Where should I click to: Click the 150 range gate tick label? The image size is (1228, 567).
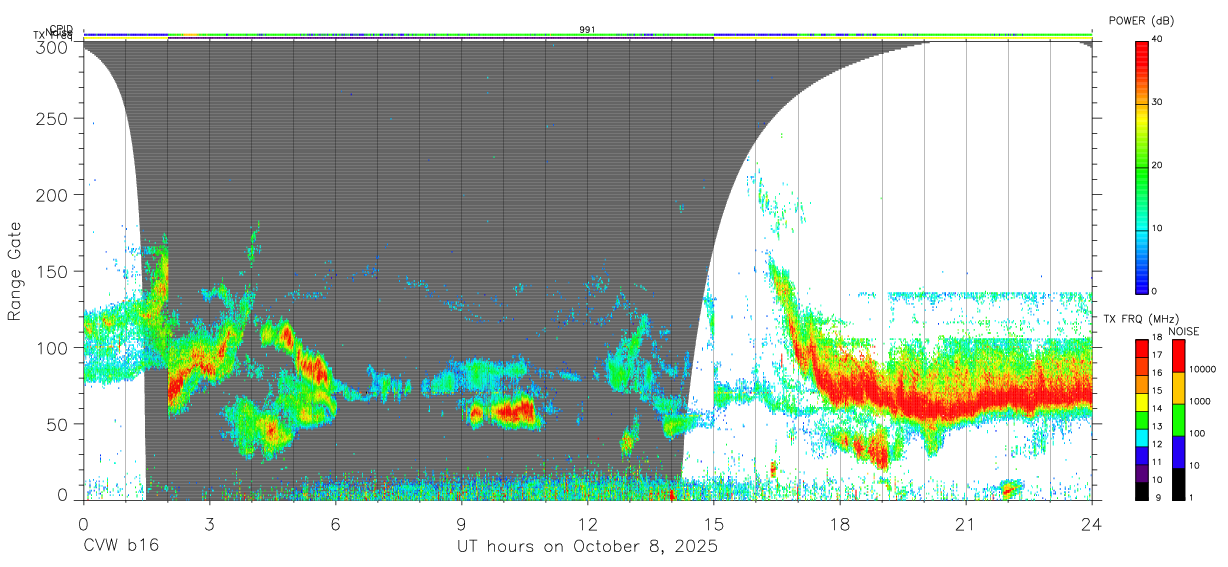[x=53, y=271]
